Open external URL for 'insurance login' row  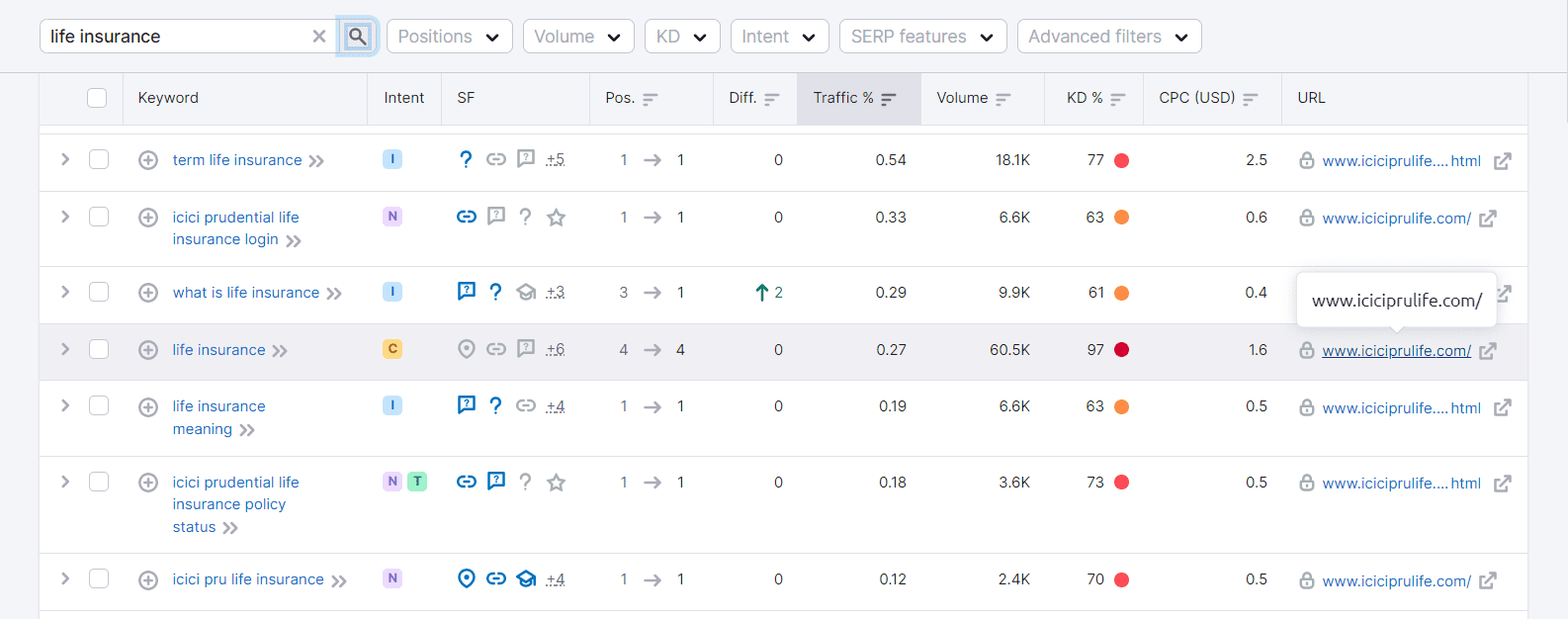click(x=1488, y=219)
